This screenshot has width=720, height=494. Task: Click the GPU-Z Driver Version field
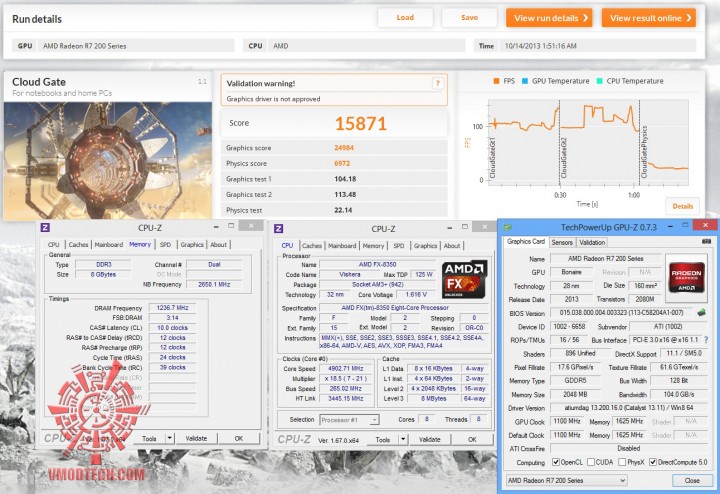click(x=629, y=408)
